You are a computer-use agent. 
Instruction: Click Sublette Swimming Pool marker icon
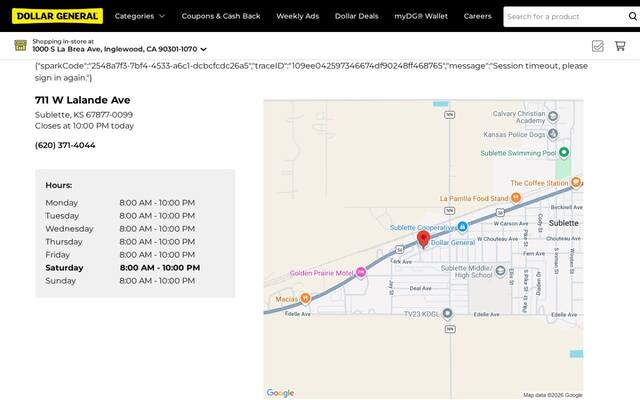[x=564, y=152]
